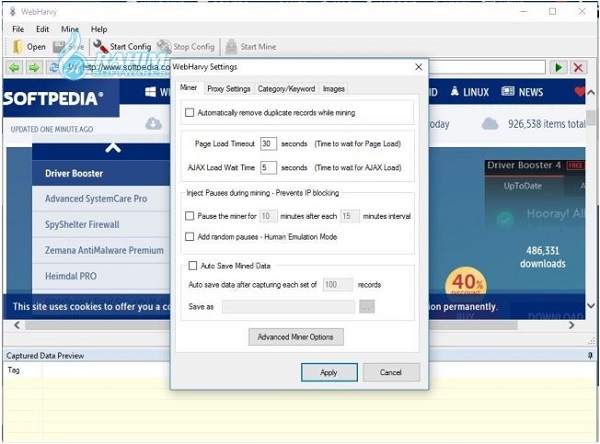Image resolution: width=600 pixels, height=444 pixels.
Task: Click browser scroll down arrow
Action: 591,305
